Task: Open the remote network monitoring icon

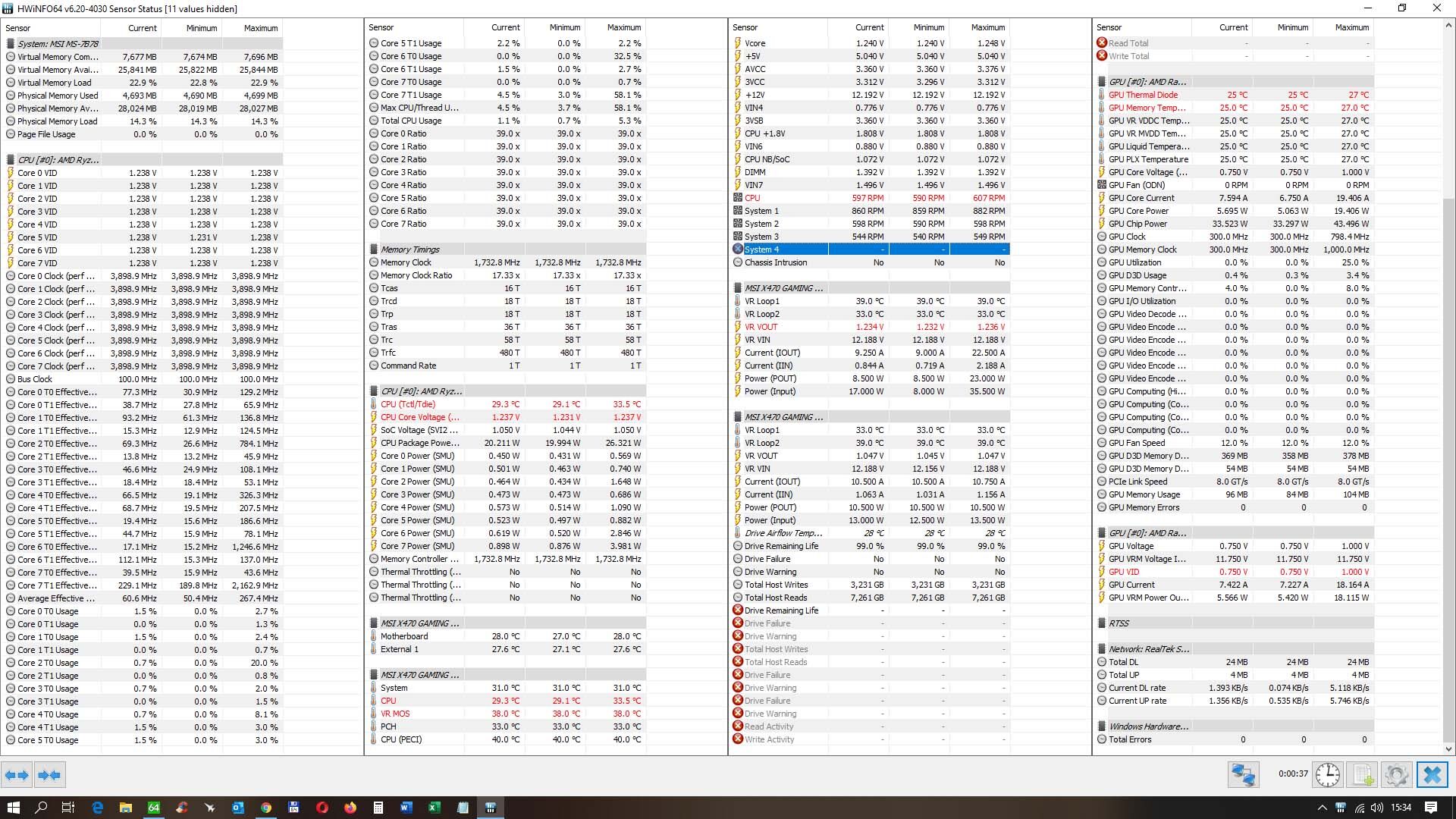Action: coord(1244,775)
